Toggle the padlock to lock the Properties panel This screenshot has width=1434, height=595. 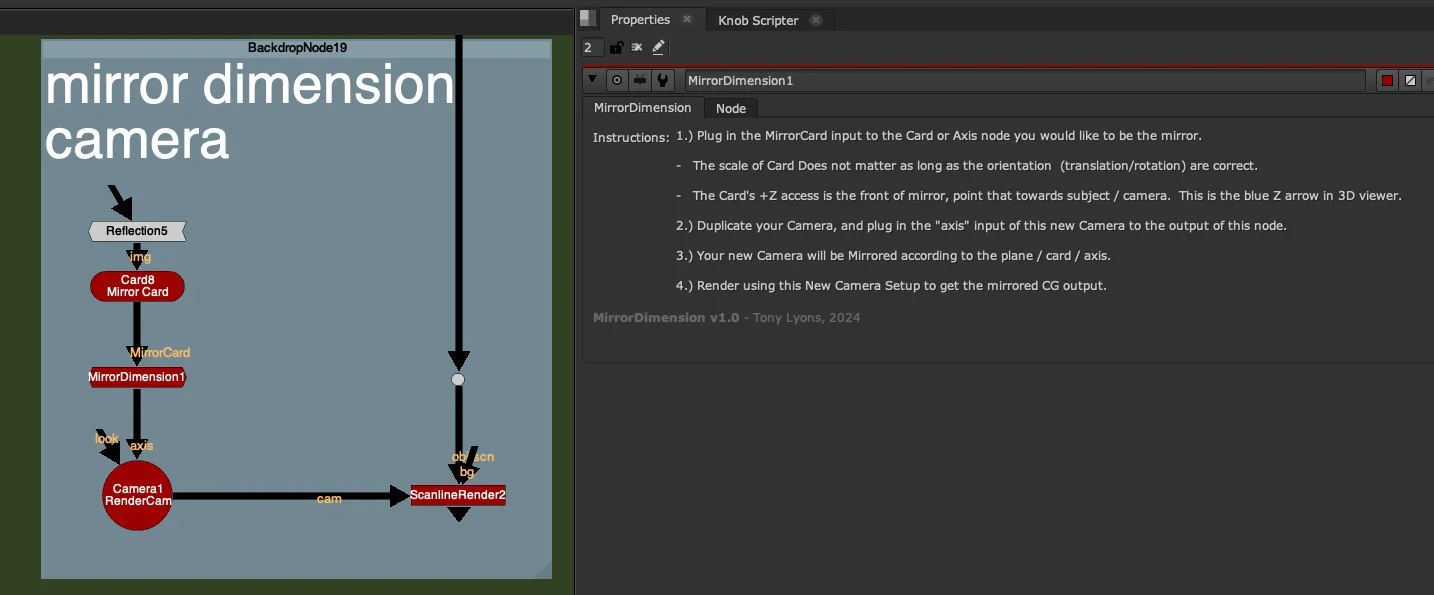click(616, 47)
